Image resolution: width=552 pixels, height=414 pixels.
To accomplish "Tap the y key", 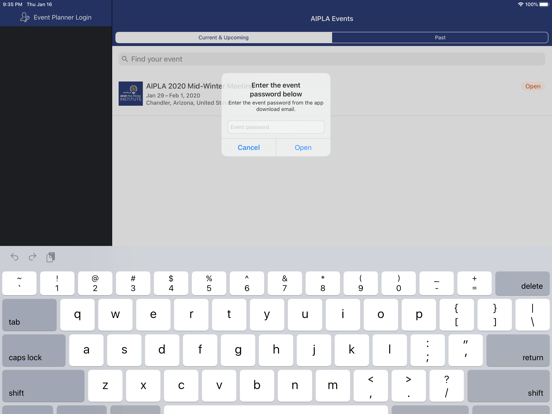I will click(267, 315).
